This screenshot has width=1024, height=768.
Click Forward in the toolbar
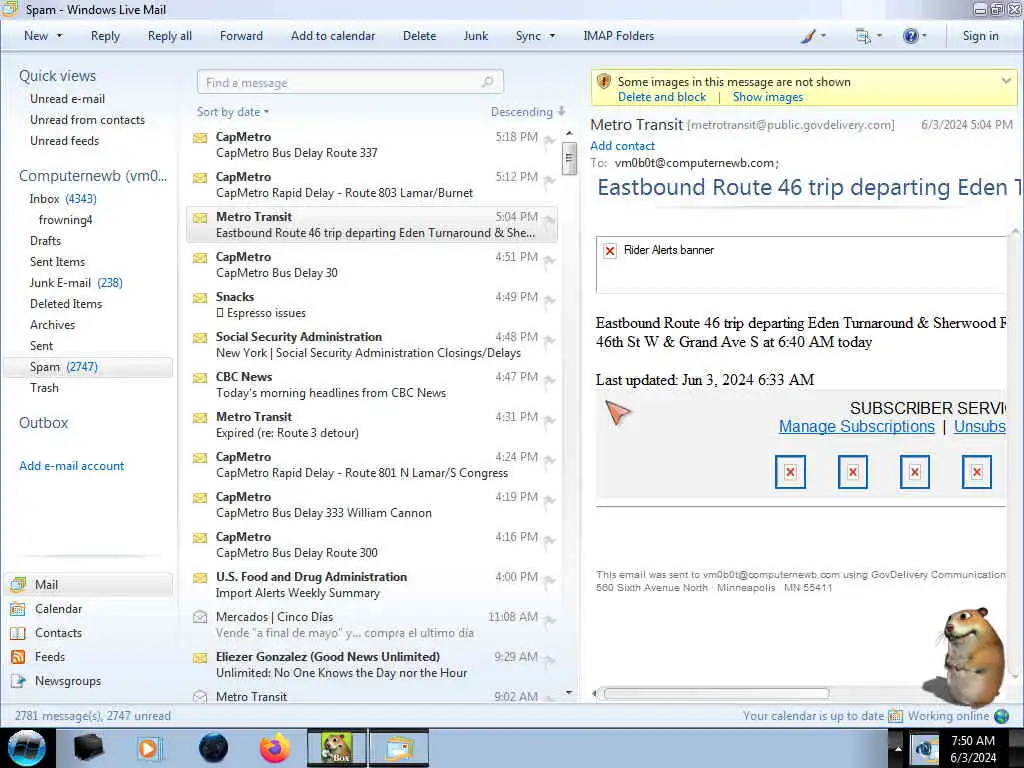point(241,36)
